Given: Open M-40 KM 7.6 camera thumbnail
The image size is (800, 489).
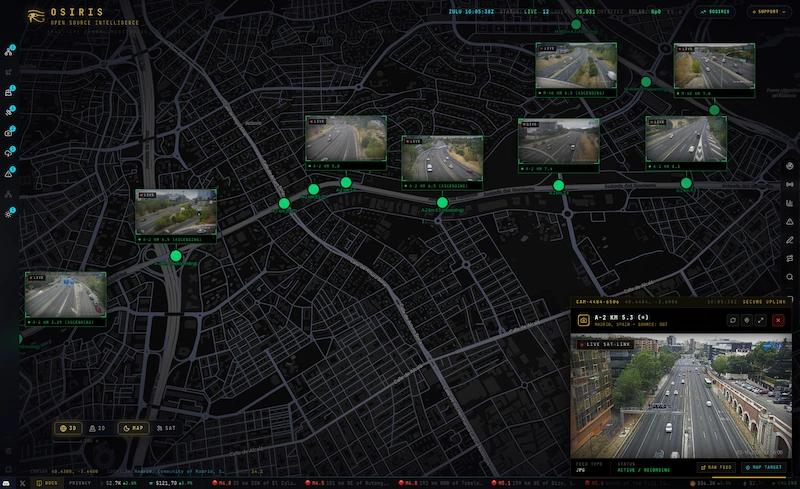Looking at the screenshot, I should click(714, 70).
